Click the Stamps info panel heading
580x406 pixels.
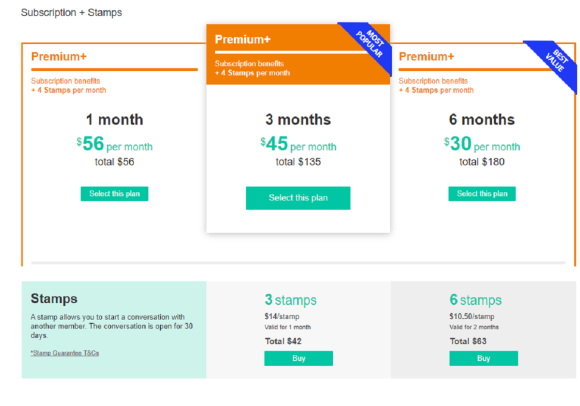pyautogui.click(x=54, y=298)
